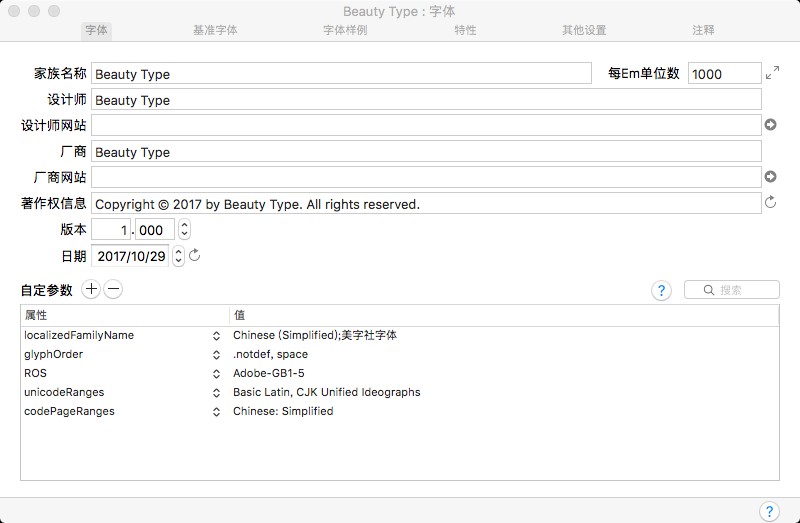Click the minor version 000 field
This screenshot has width=800, height=523.
coord(155,229)
